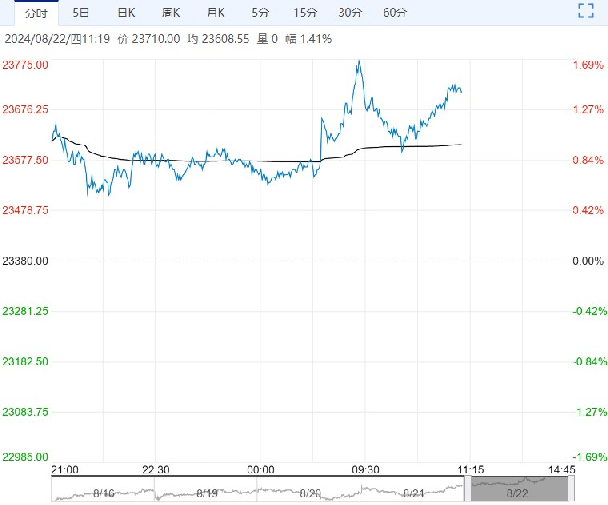Pick the 8/20 section of navigator
This screenshot has width=608, height=505.
click(311, 490)
